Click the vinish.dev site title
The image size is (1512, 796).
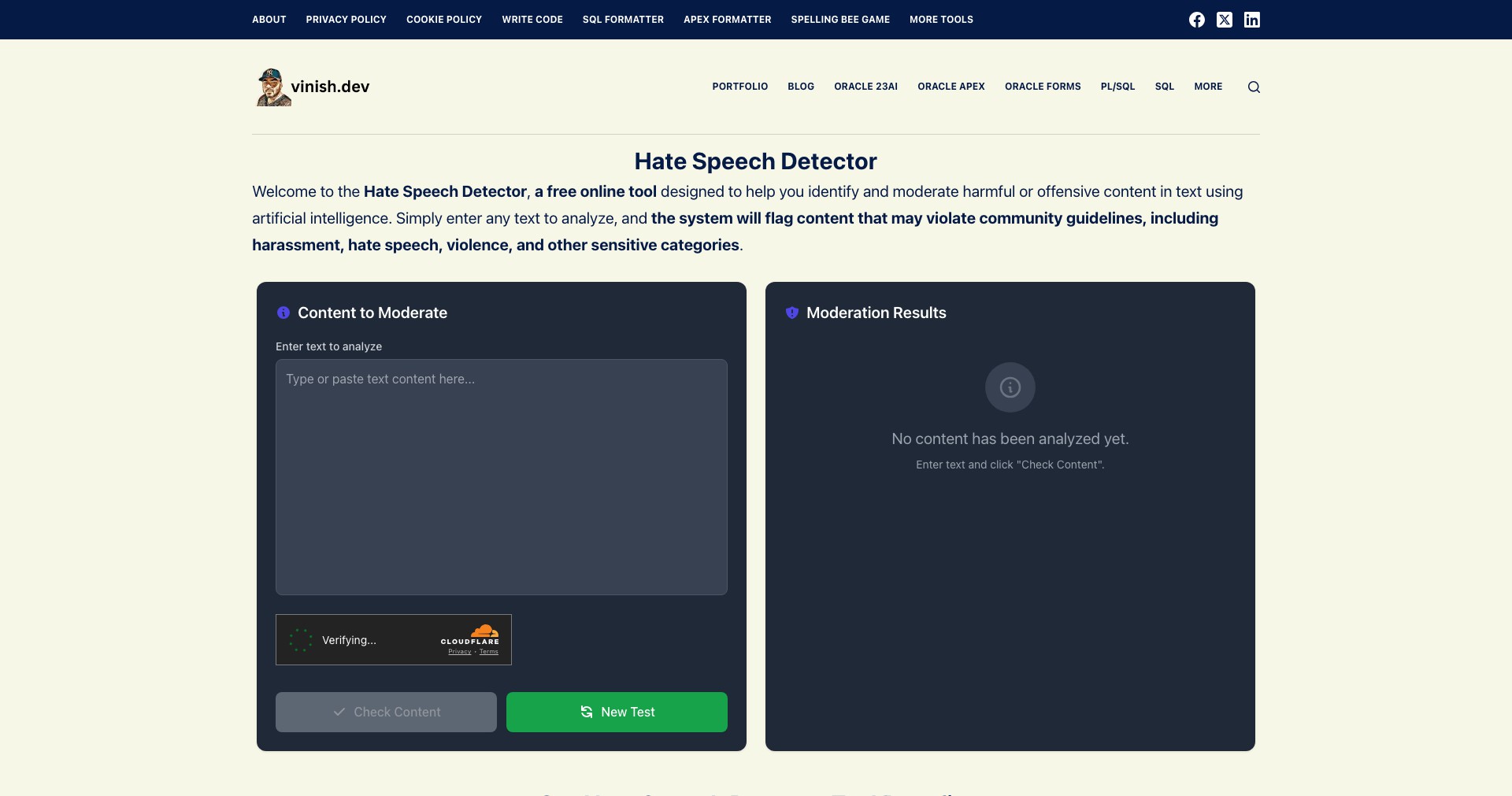click(x=330, y=87)
